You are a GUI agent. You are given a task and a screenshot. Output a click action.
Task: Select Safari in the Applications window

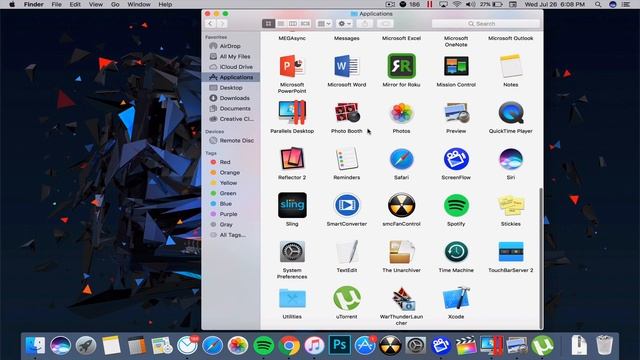tap(401, 159)
